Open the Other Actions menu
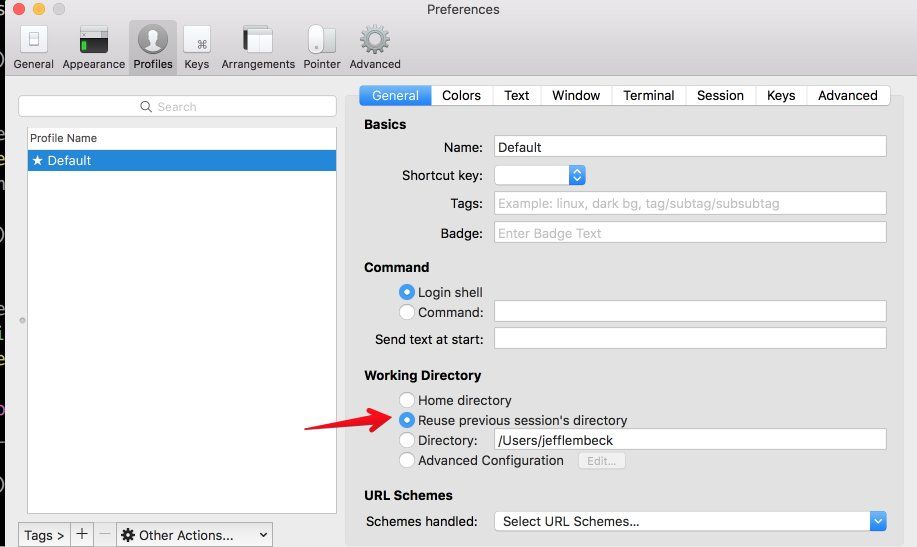Screen dimensions: 917x547 coord(194,535)
